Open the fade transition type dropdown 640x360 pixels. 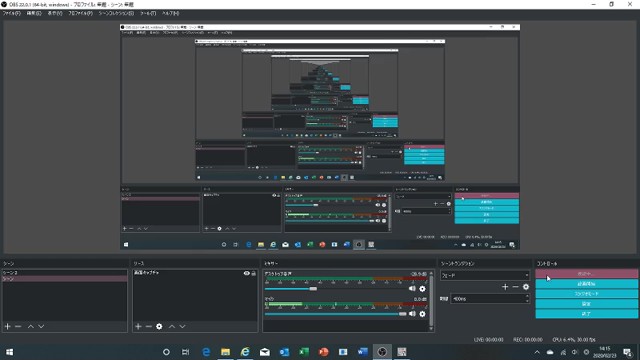(x=485, y=276)
